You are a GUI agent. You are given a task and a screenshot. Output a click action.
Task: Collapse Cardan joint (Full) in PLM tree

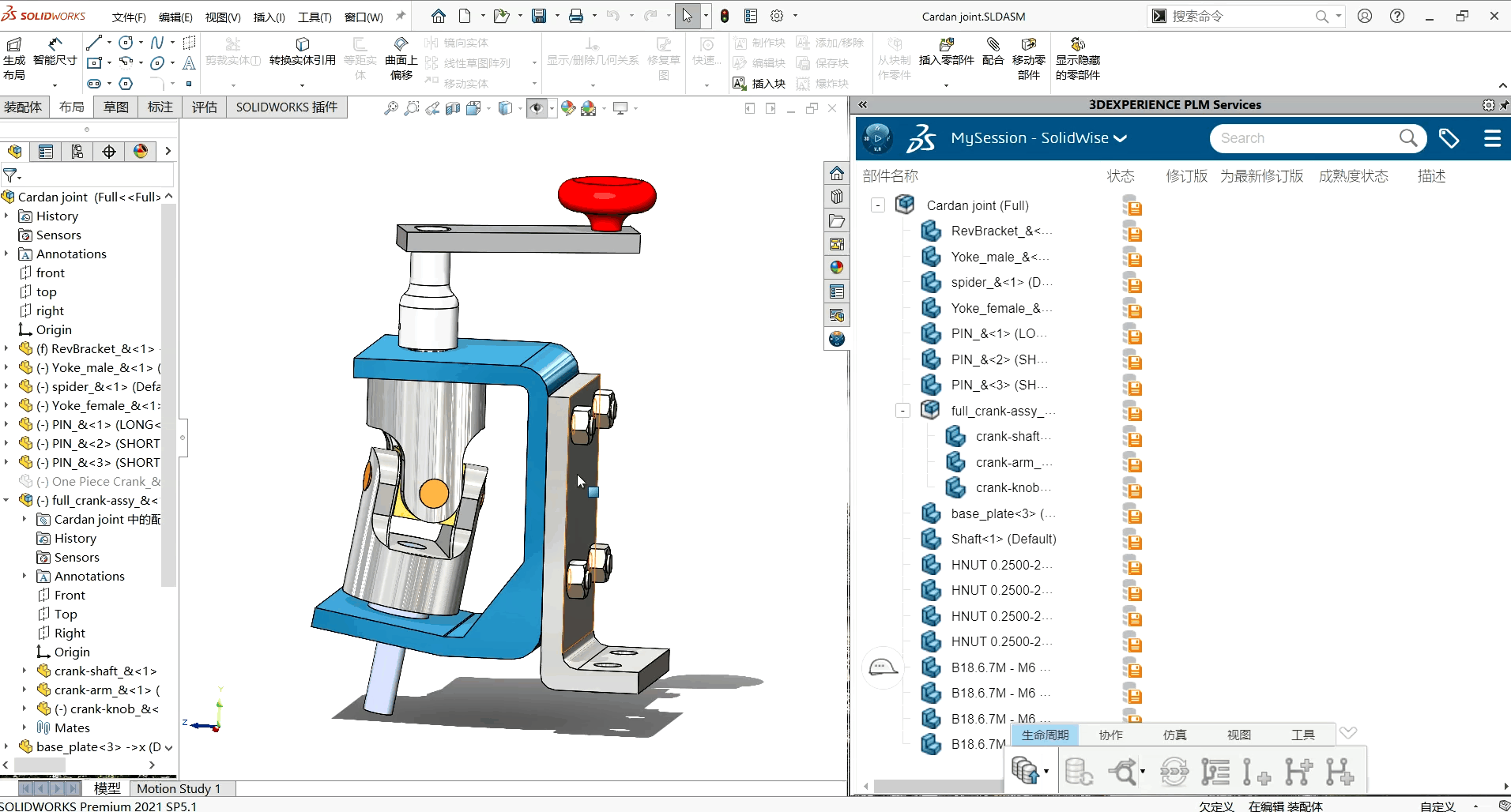point(878,205)
